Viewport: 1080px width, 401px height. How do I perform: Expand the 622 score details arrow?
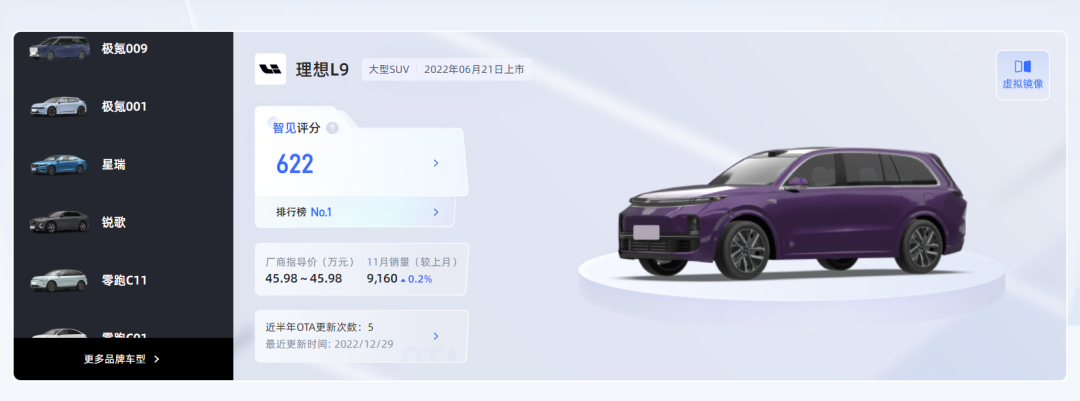pos(436,163)
